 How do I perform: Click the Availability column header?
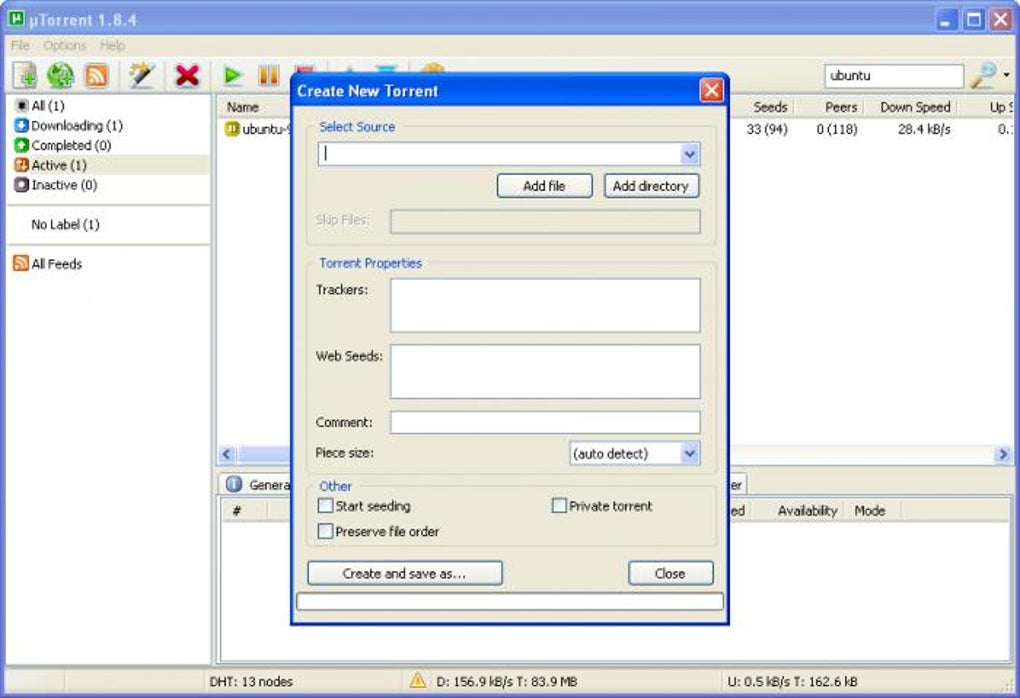coord(807,511)
